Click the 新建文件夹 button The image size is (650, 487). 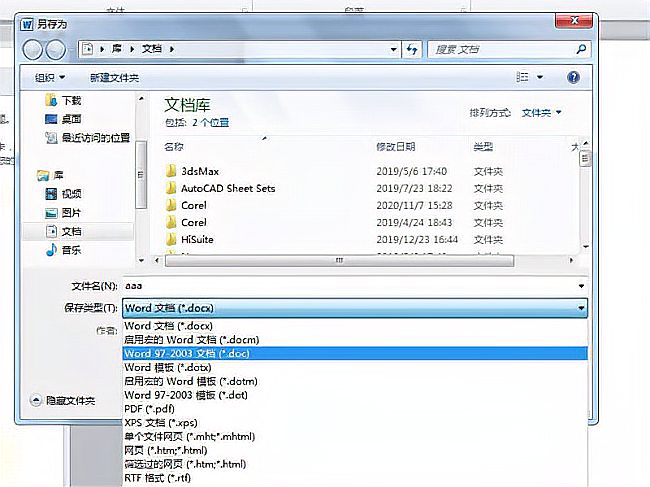click(x=114, y=78)
